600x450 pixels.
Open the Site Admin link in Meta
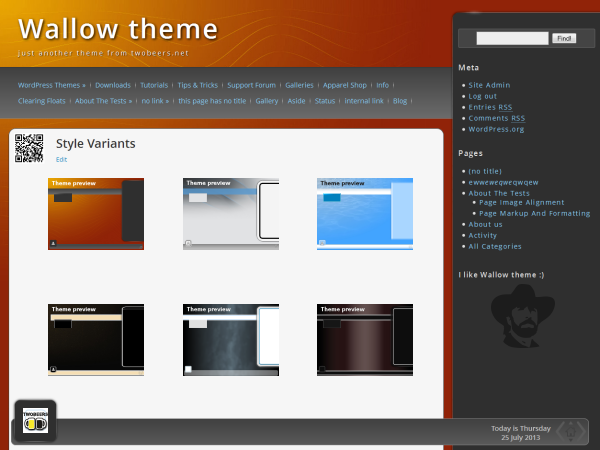click(489, 85)
